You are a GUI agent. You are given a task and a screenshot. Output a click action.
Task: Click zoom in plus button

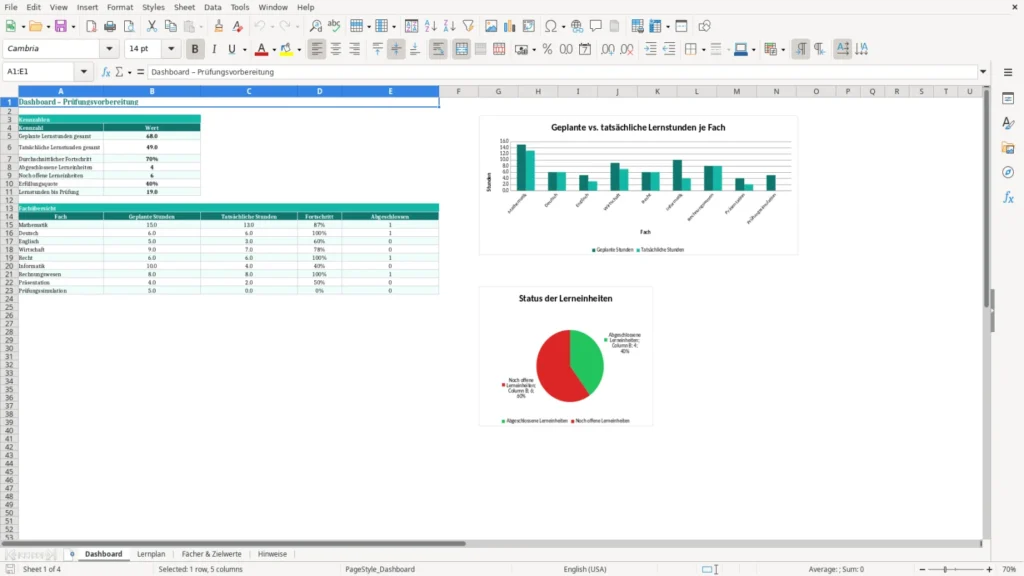(989, 569)
